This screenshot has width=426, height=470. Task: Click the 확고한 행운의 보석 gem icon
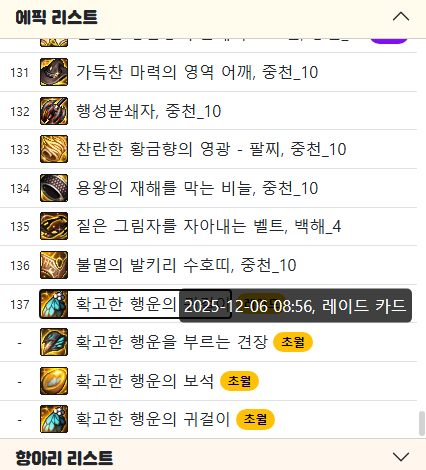tap(54, 381)
